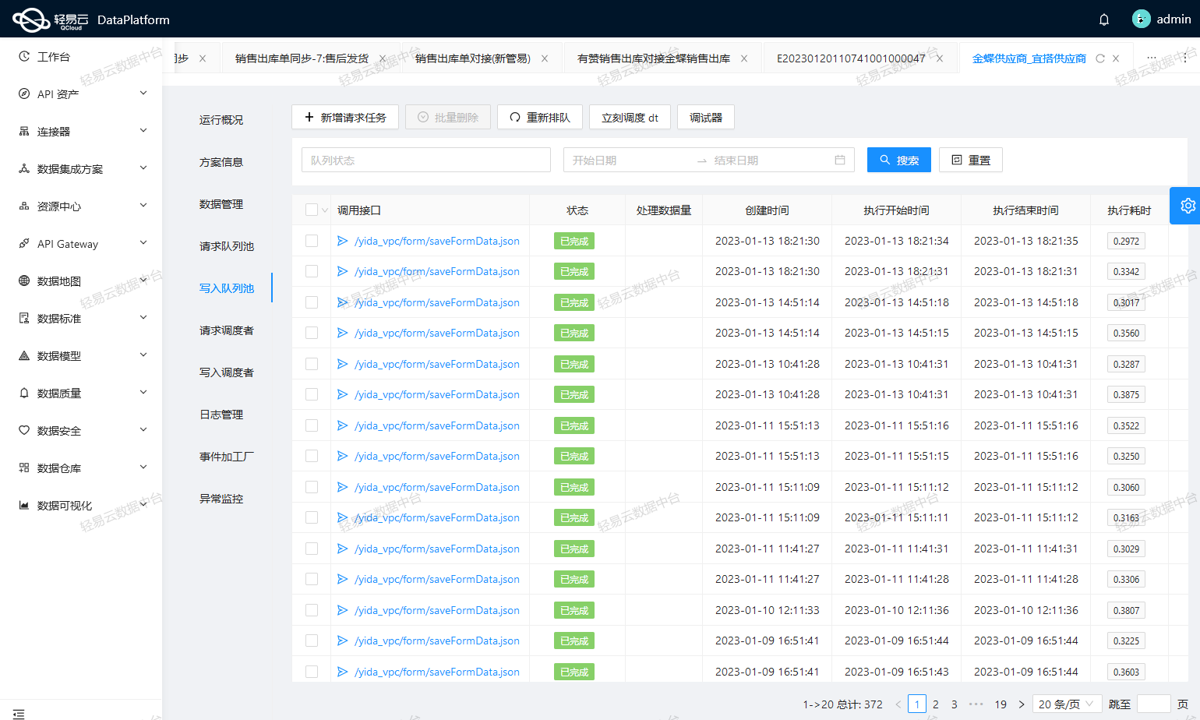Expand the 资源中心 menu chevron
The image size is (1200, 720).
(143, 205)
